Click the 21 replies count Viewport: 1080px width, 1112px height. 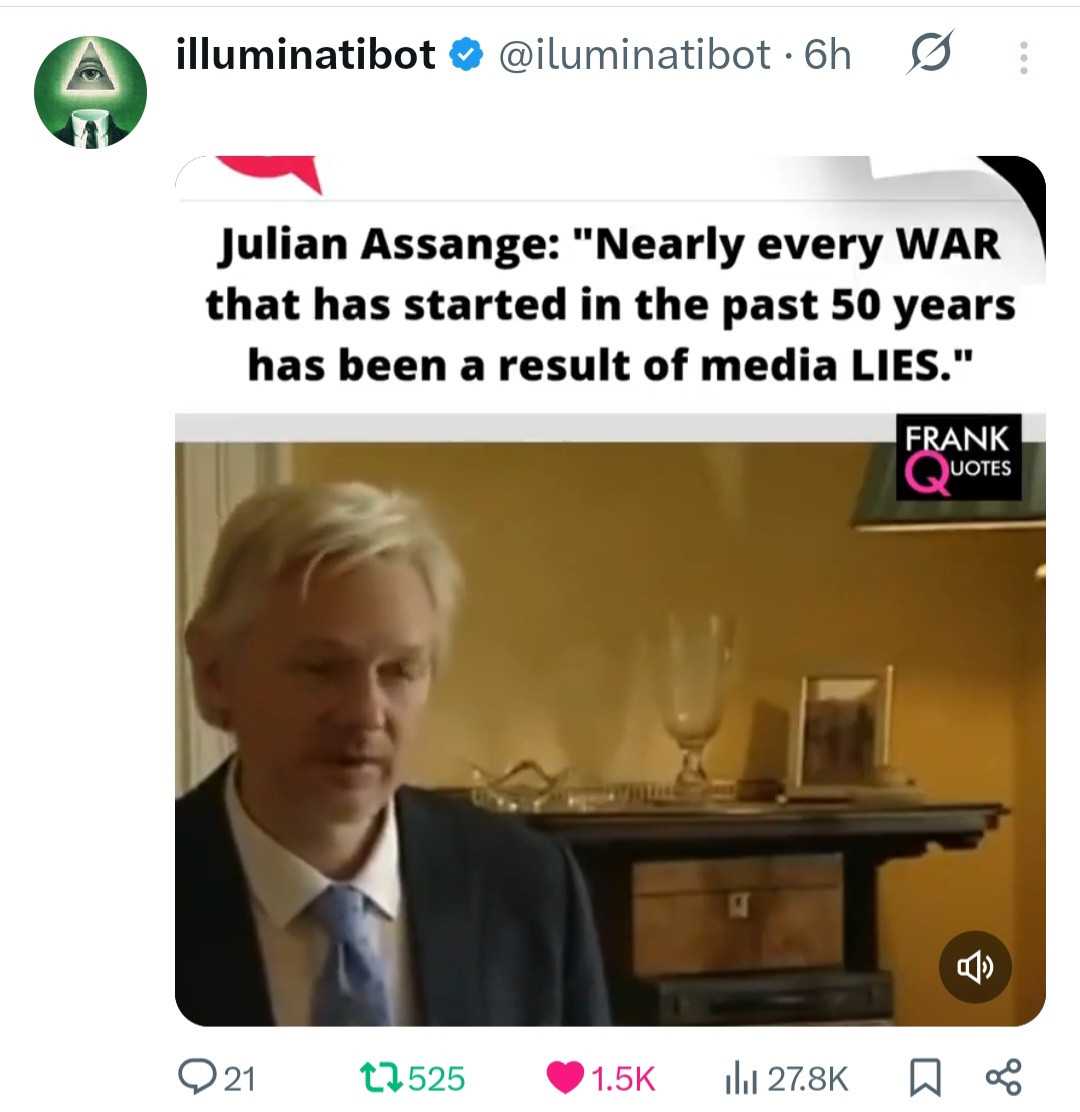click(x=240, y=1079)
